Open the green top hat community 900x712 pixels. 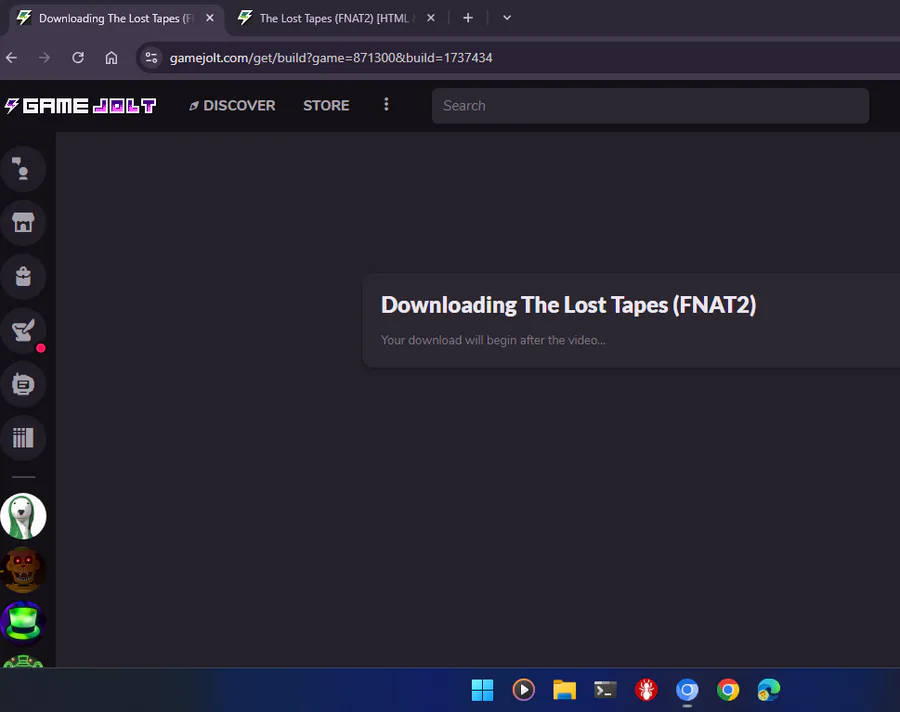(x=23, y=624)
